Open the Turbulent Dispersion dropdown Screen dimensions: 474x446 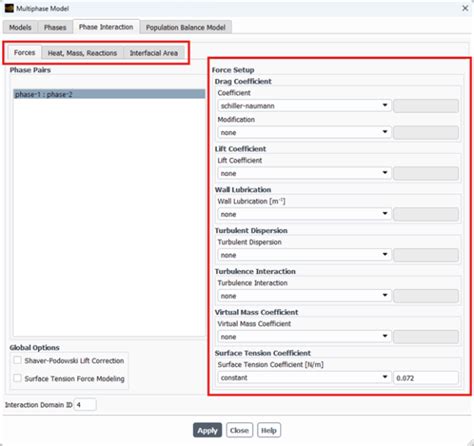click(x=304, y=255)
